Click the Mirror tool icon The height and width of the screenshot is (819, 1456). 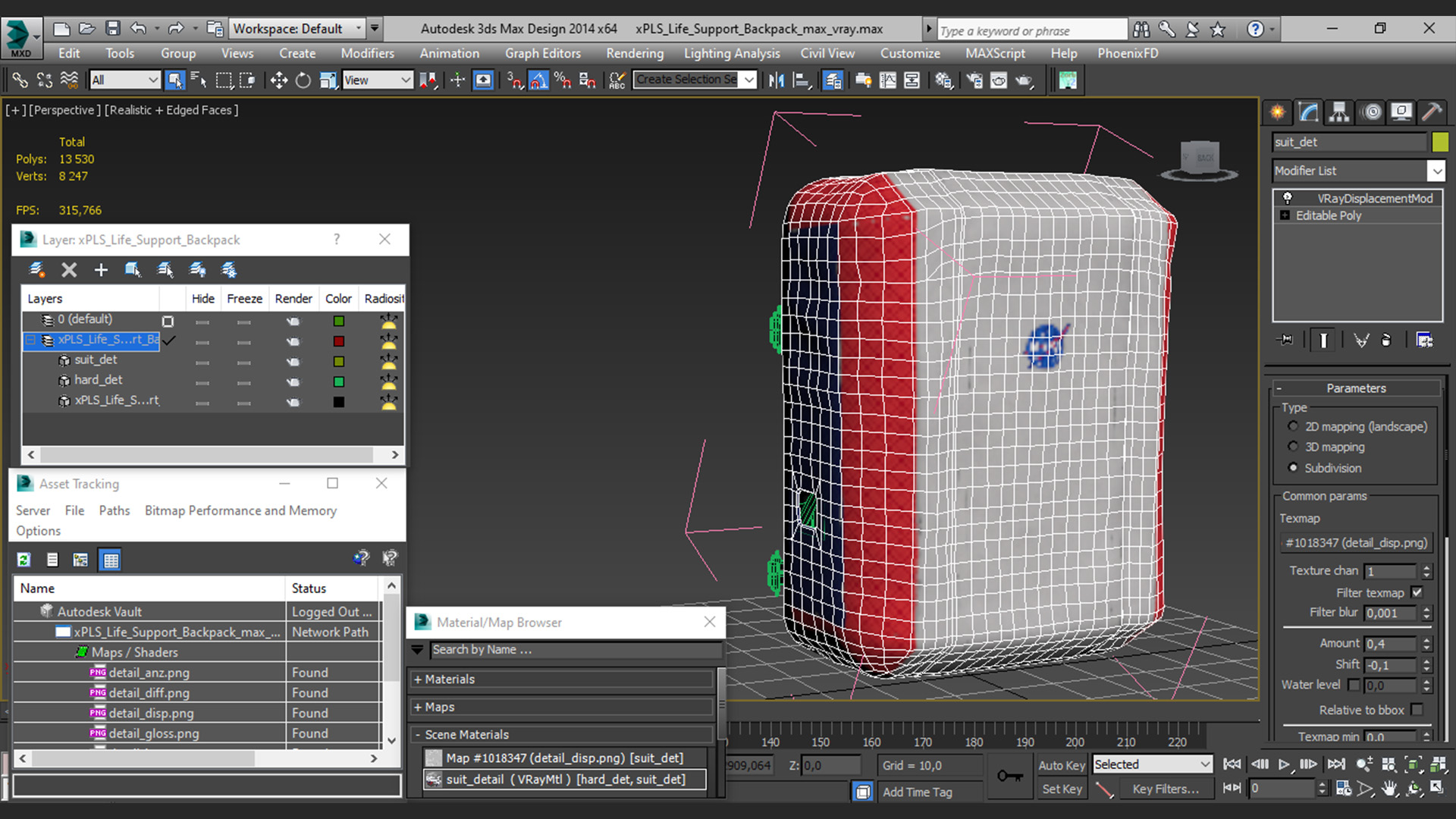click(776, 80)
